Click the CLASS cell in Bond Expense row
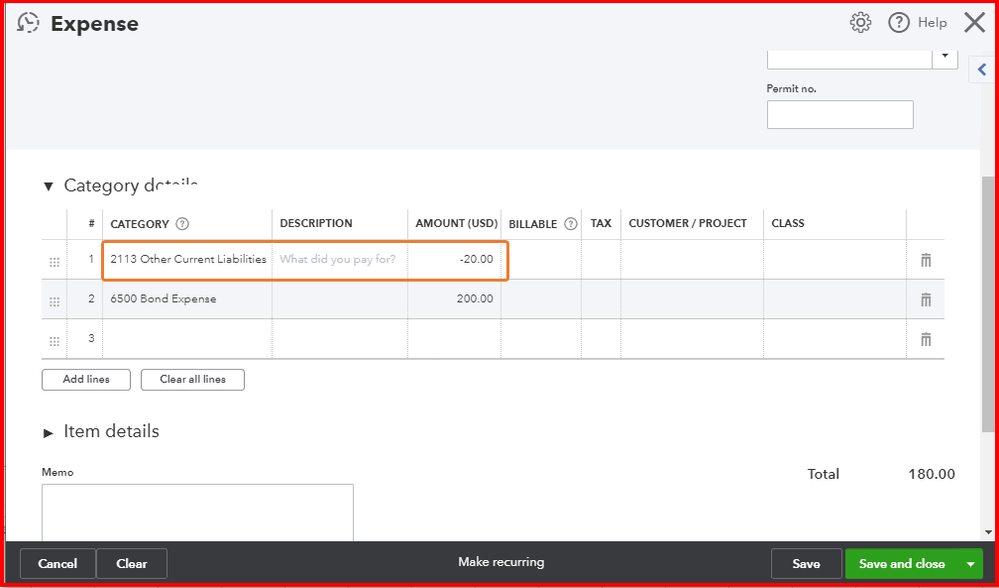The width and height of the screenshot is (999, 588). [835, 299]
